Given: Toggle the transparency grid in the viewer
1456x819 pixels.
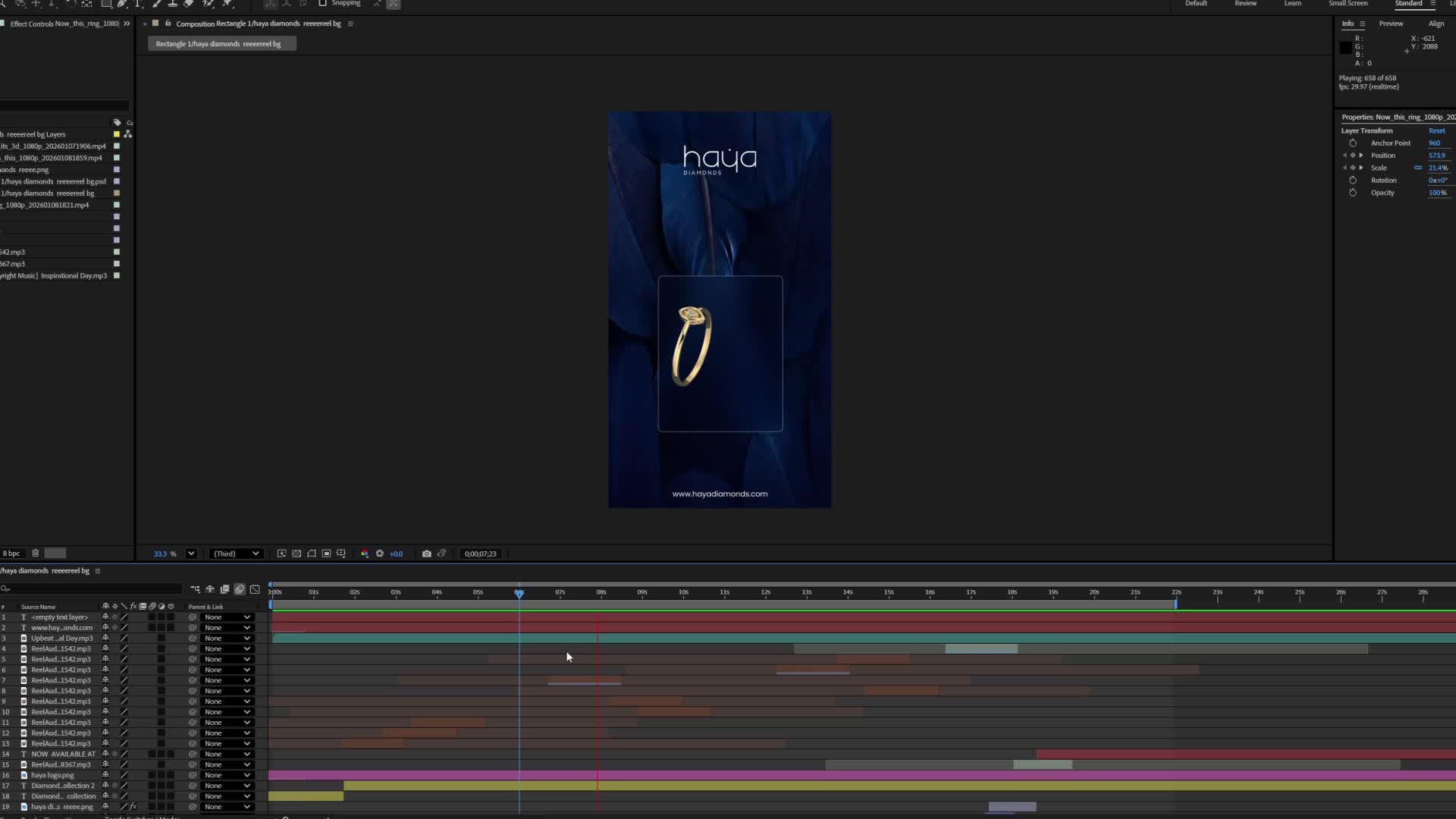Looking at the screenshot, I should click(297, 554).
